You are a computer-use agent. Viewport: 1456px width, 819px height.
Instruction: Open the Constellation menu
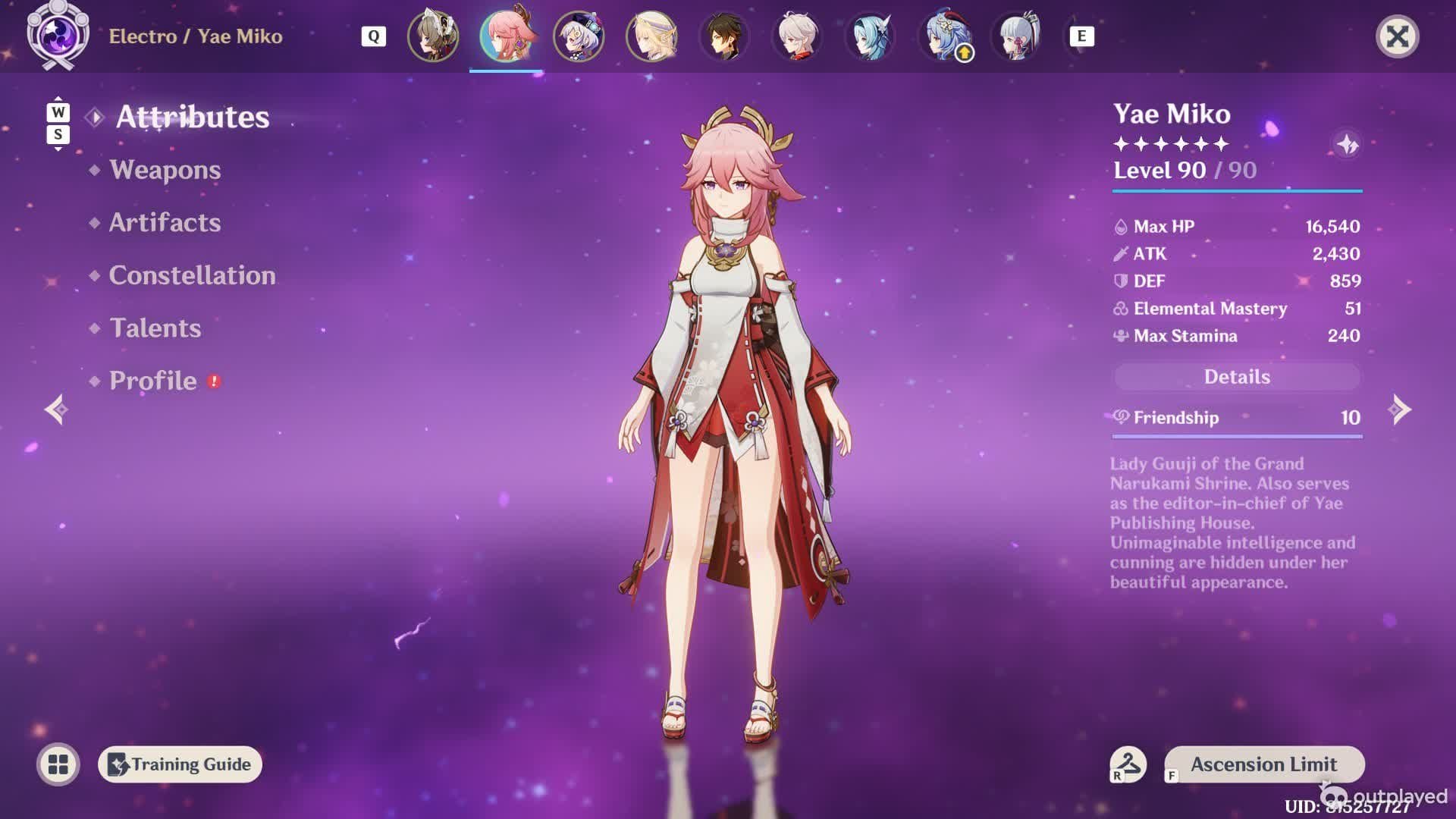(193, 275)
